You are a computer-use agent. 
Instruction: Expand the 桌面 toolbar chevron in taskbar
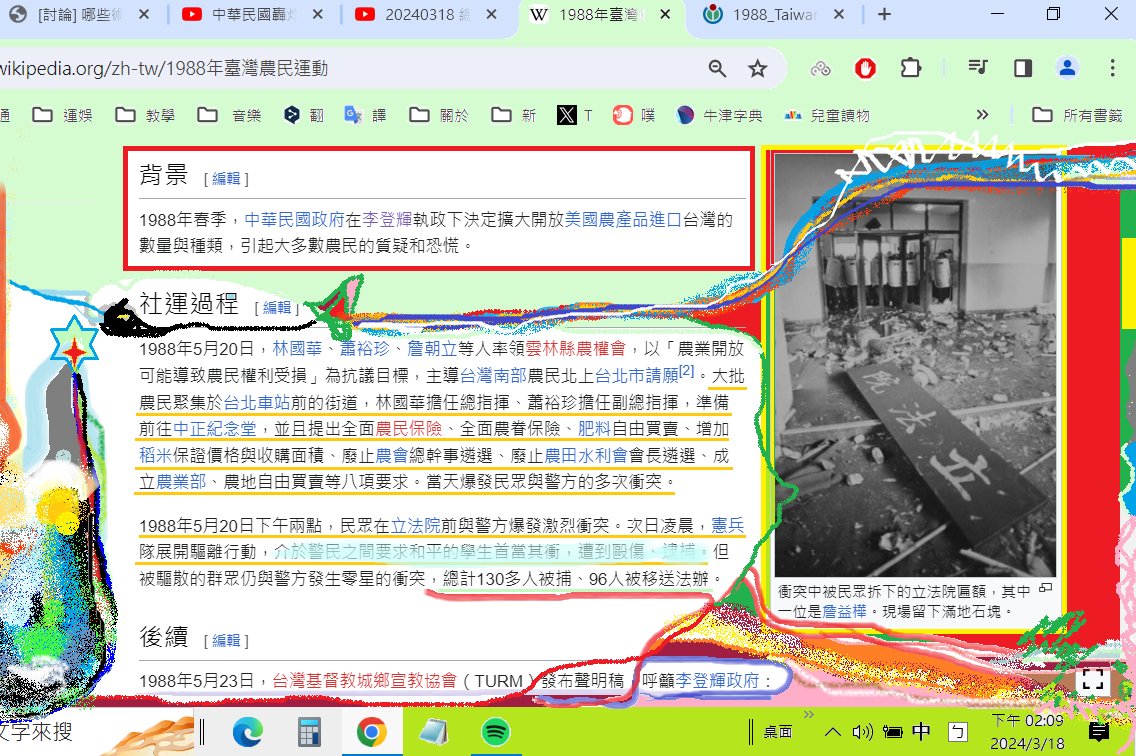pos(809,714)
